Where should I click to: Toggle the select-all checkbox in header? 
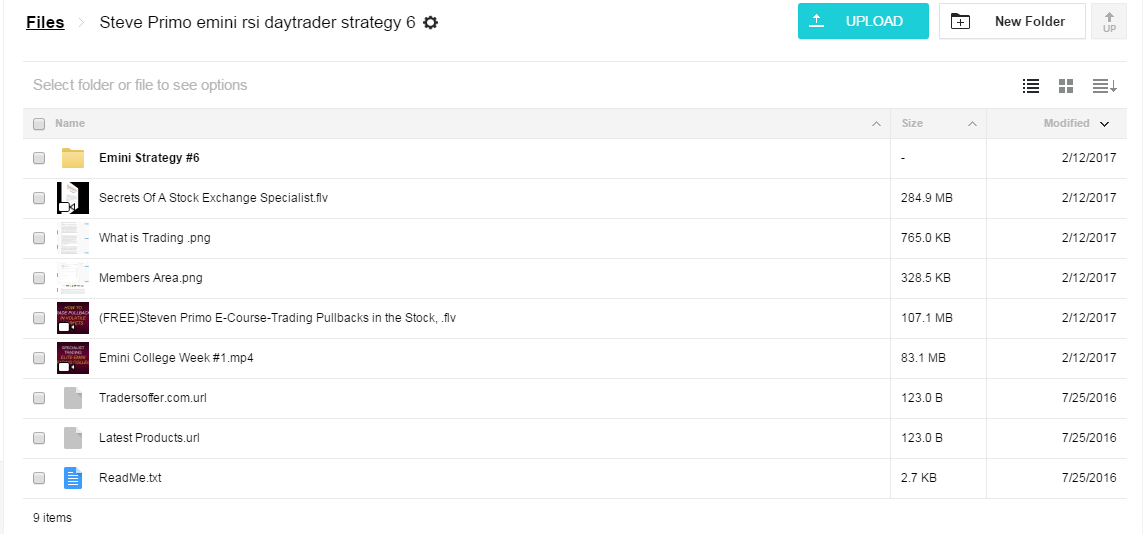click(x=39, y=124)
